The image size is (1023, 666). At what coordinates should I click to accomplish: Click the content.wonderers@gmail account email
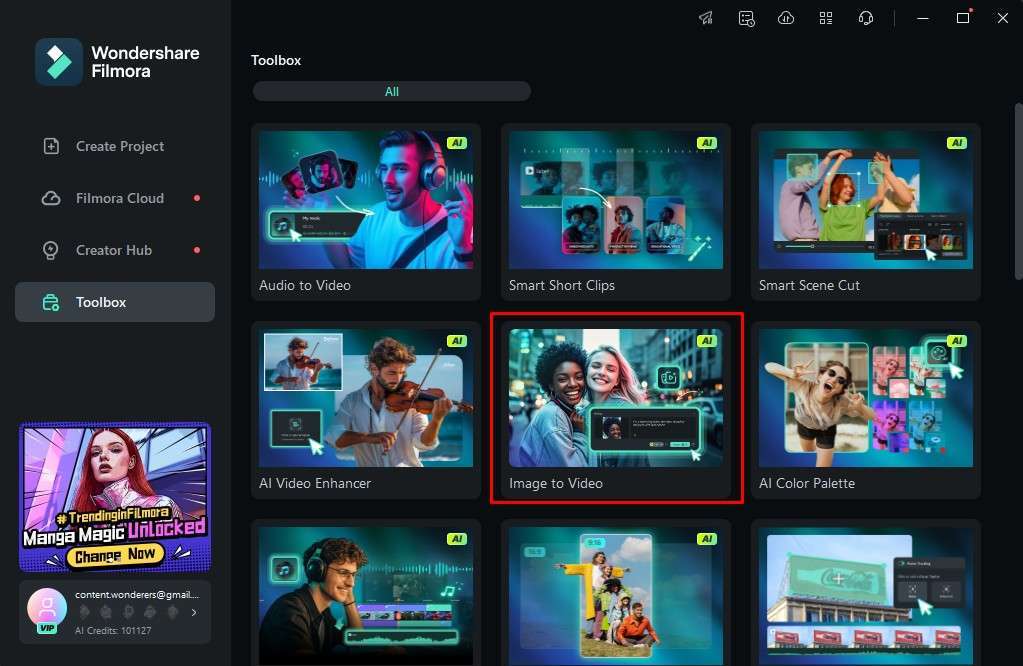(137, 594)
